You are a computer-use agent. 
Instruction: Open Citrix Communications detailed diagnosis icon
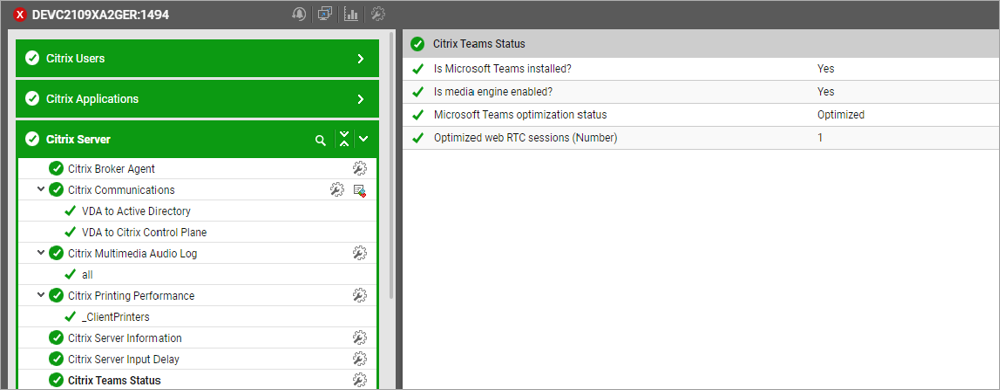coord(360,190)
